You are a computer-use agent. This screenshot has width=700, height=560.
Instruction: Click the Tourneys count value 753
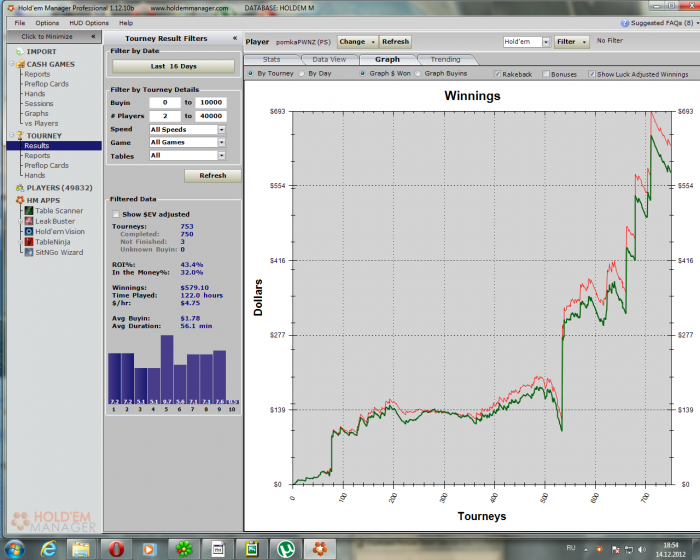pos(187,226)
